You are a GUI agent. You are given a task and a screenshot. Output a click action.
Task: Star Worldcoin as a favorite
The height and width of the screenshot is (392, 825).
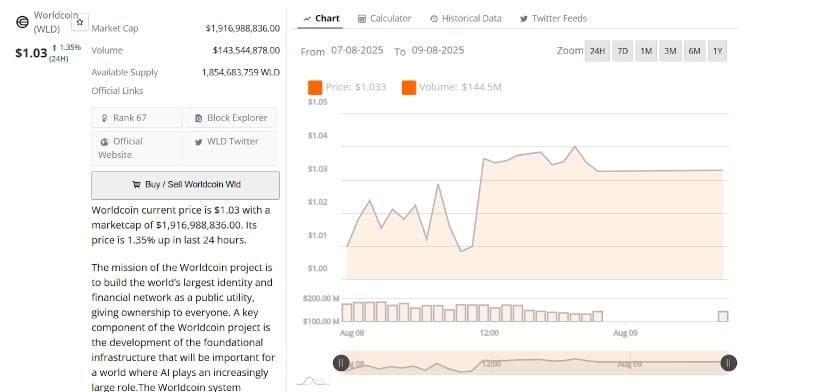80,22
